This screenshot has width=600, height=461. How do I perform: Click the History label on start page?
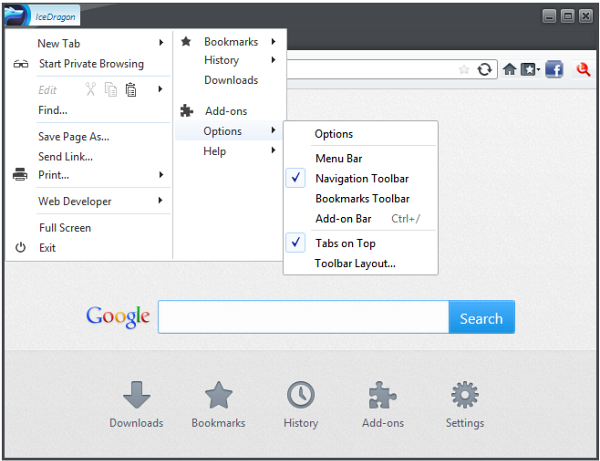(x=301, y=423)
